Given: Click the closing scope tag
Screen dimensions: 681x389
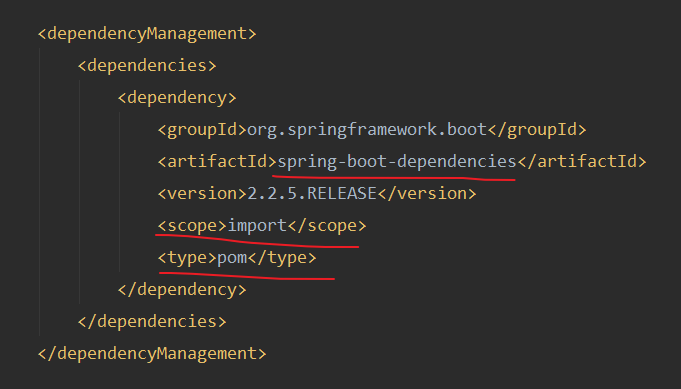Looking at the screenshot, I should [x=327, y=226].
